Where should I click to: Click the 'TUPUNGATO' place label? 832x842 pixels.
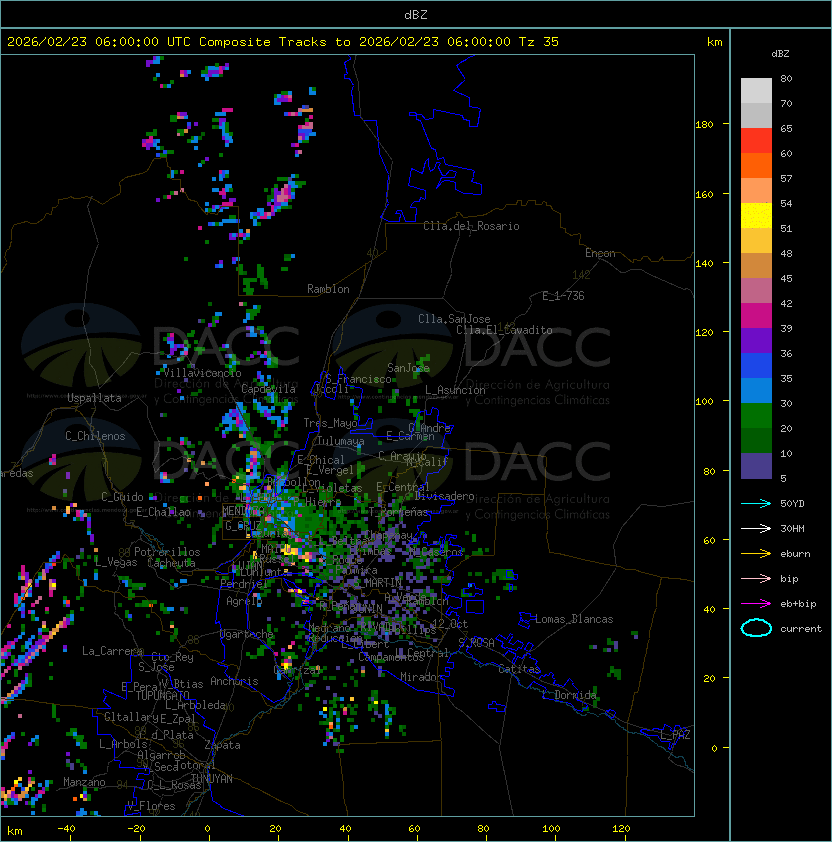pyautogui.click(x=163, y=695)
